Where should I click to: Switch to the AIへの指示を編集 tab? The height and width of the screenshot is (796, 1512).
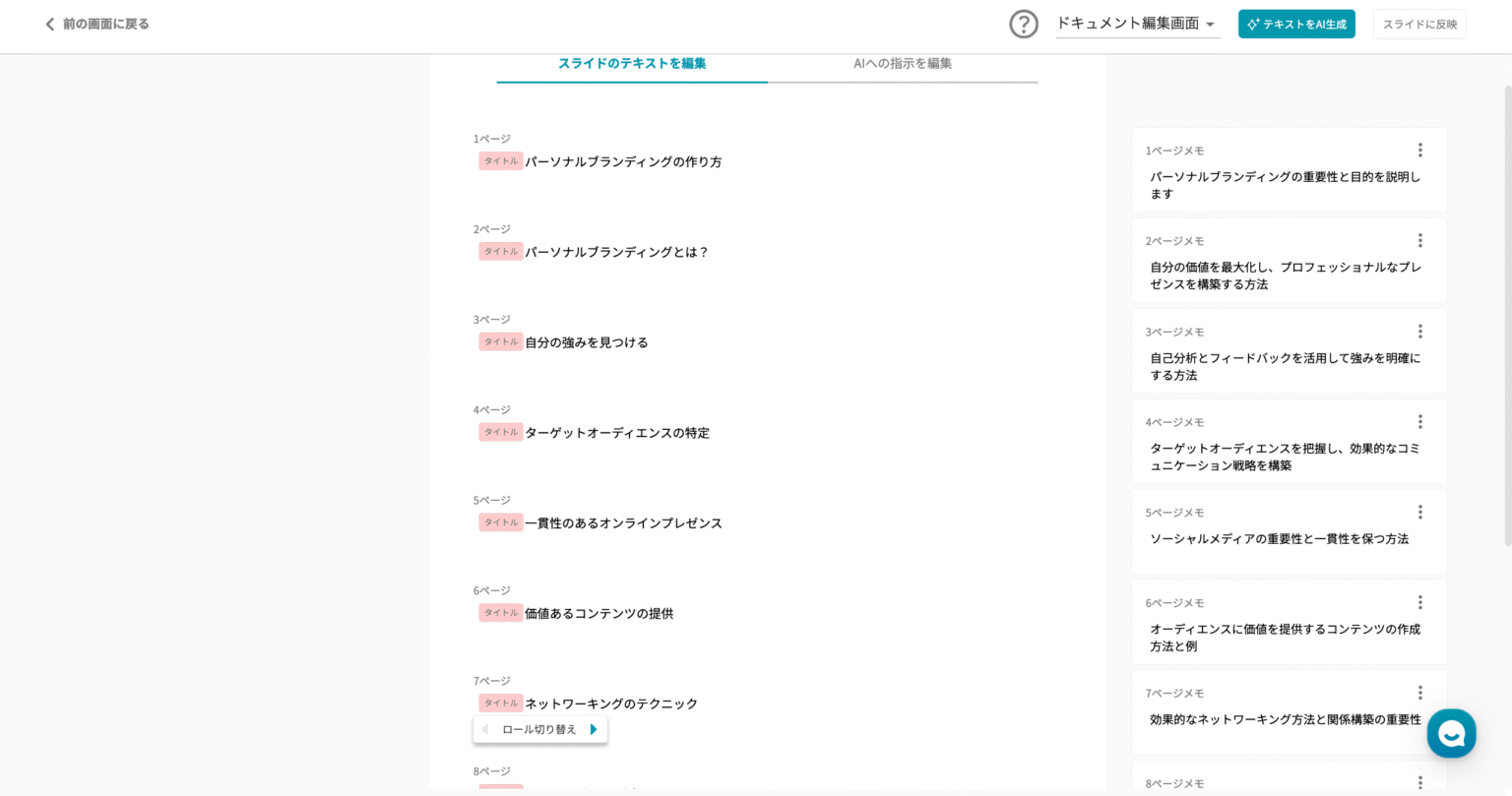[x=903, y=64]
